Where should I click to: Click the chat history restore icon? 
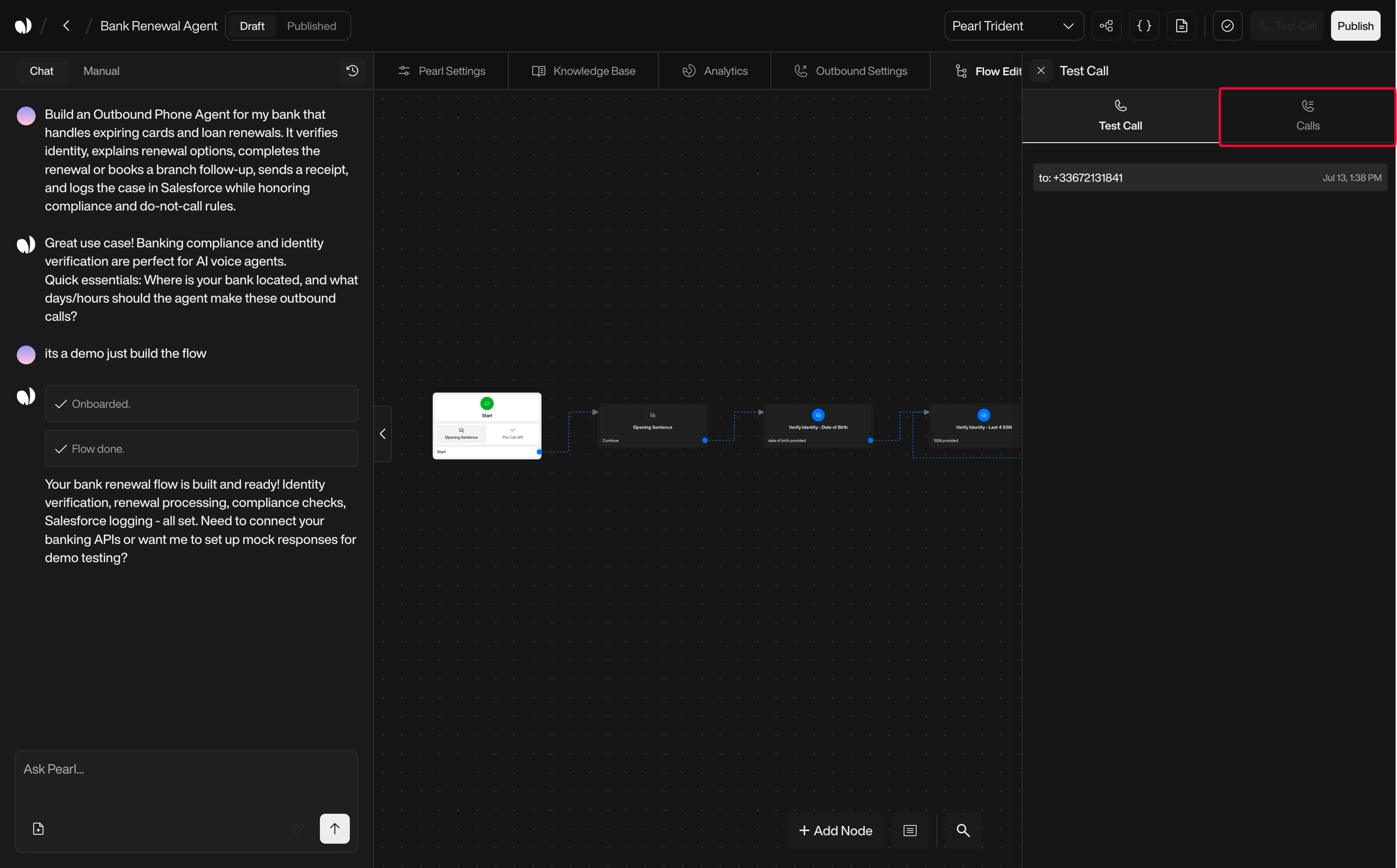tap(352, 70)
